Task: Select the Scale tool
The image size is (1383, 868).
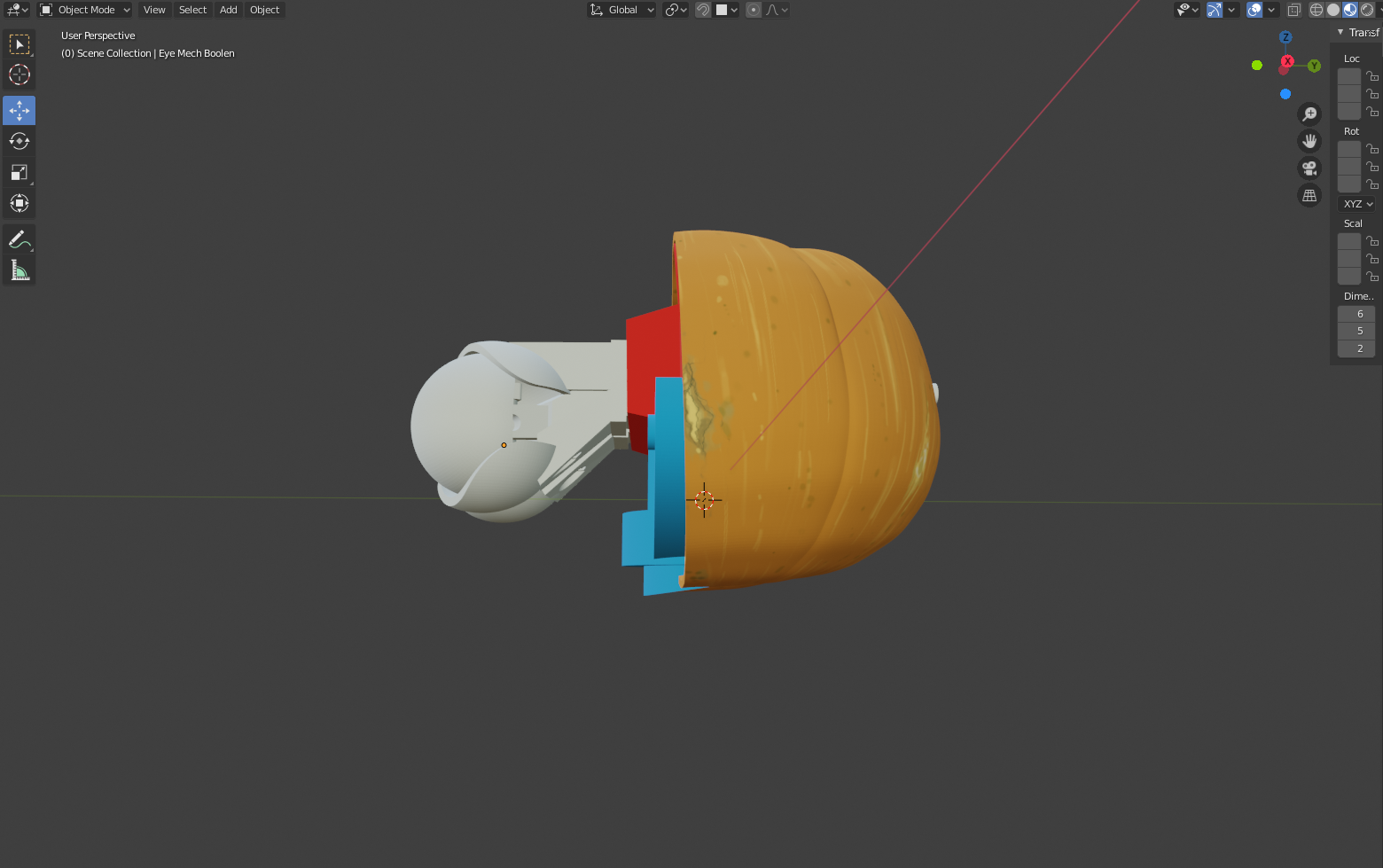Action: (x=20, y=172)
